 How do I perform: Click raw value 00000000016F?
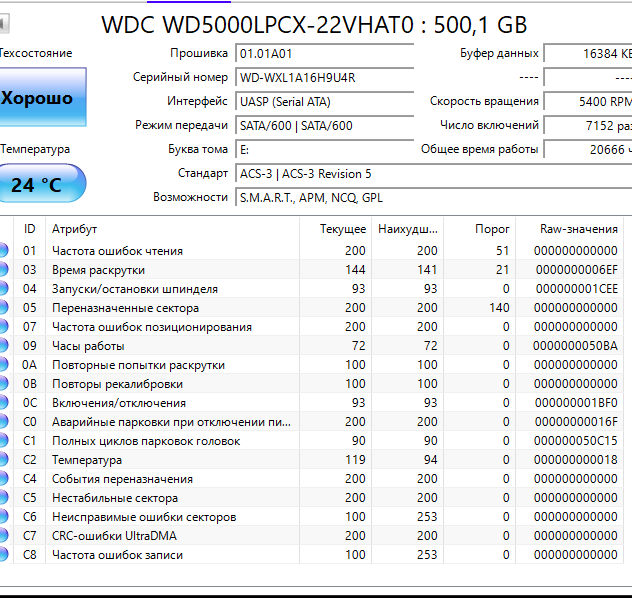tap(576, 422)
